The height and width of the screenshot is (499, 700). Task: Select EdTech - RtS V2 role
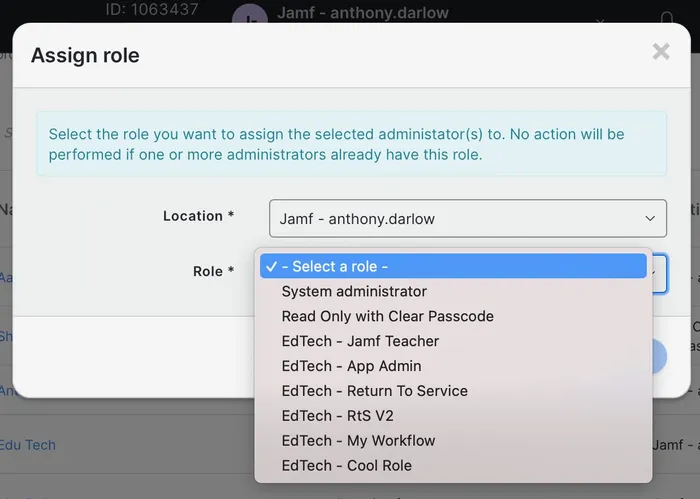click(453, 416)
